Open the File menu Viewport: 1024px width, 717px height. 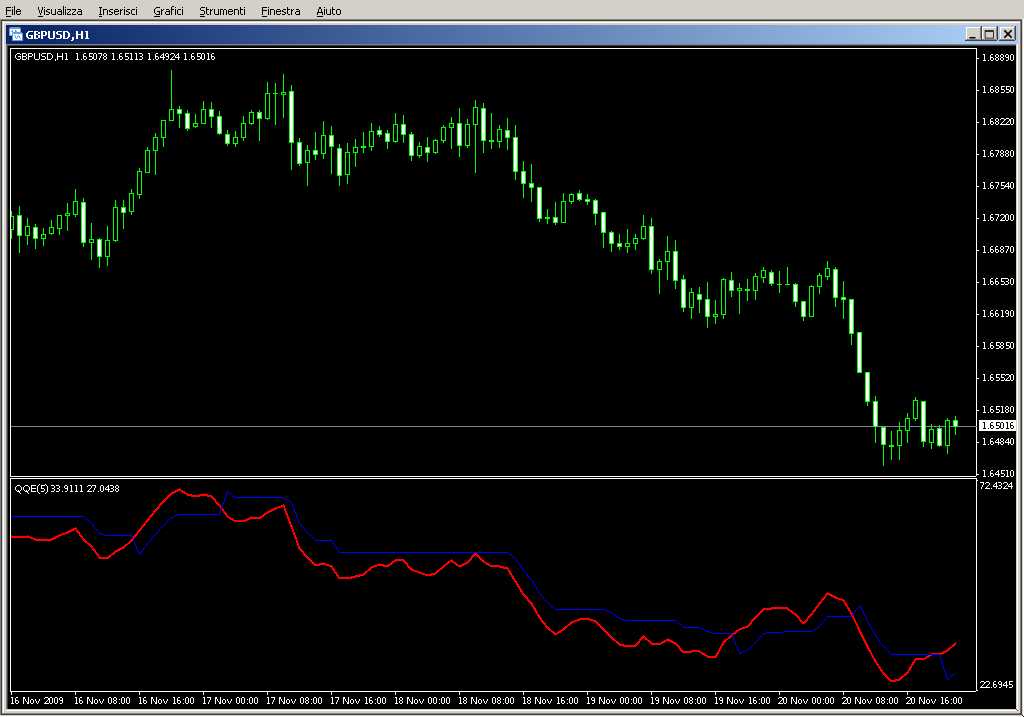pyautogui.click(x=13, y=11)
